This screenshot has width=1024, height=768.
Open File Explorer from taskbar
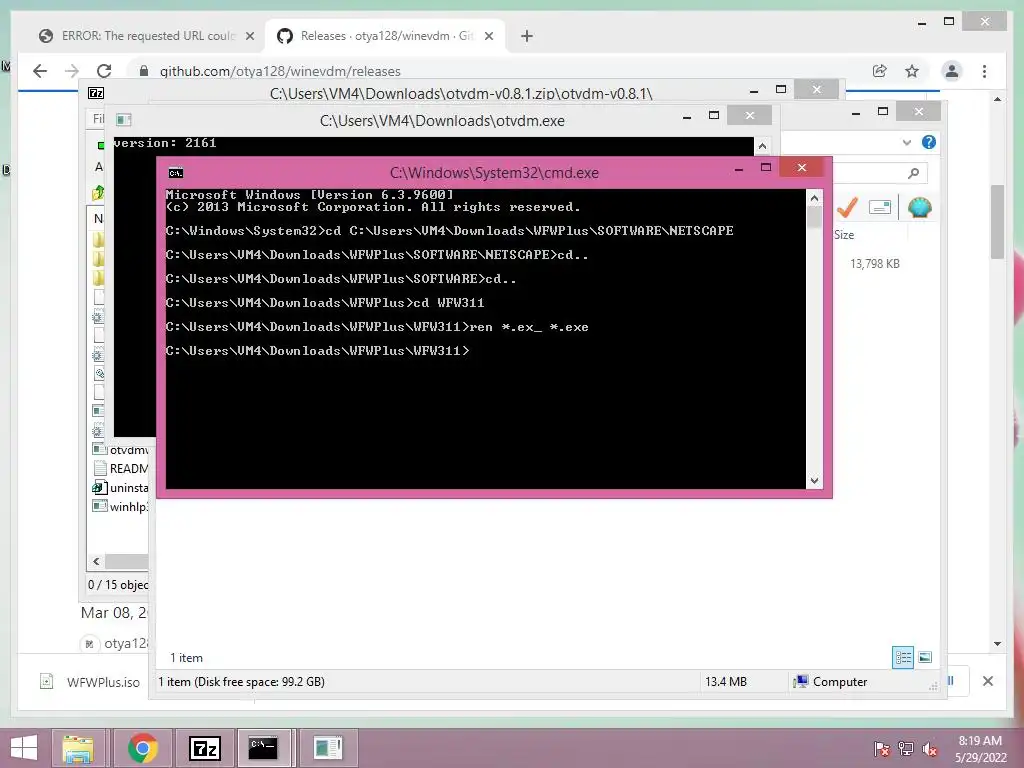click(x=78, y=748)
